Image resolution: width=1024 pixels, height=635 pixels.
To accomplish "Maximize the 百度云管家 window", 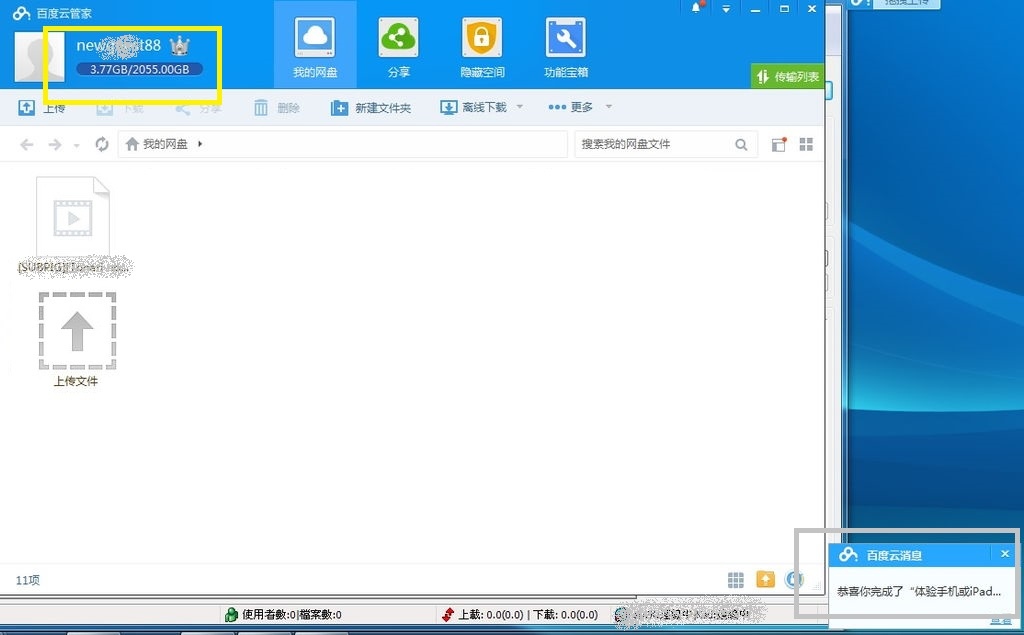I will (784, 9).
